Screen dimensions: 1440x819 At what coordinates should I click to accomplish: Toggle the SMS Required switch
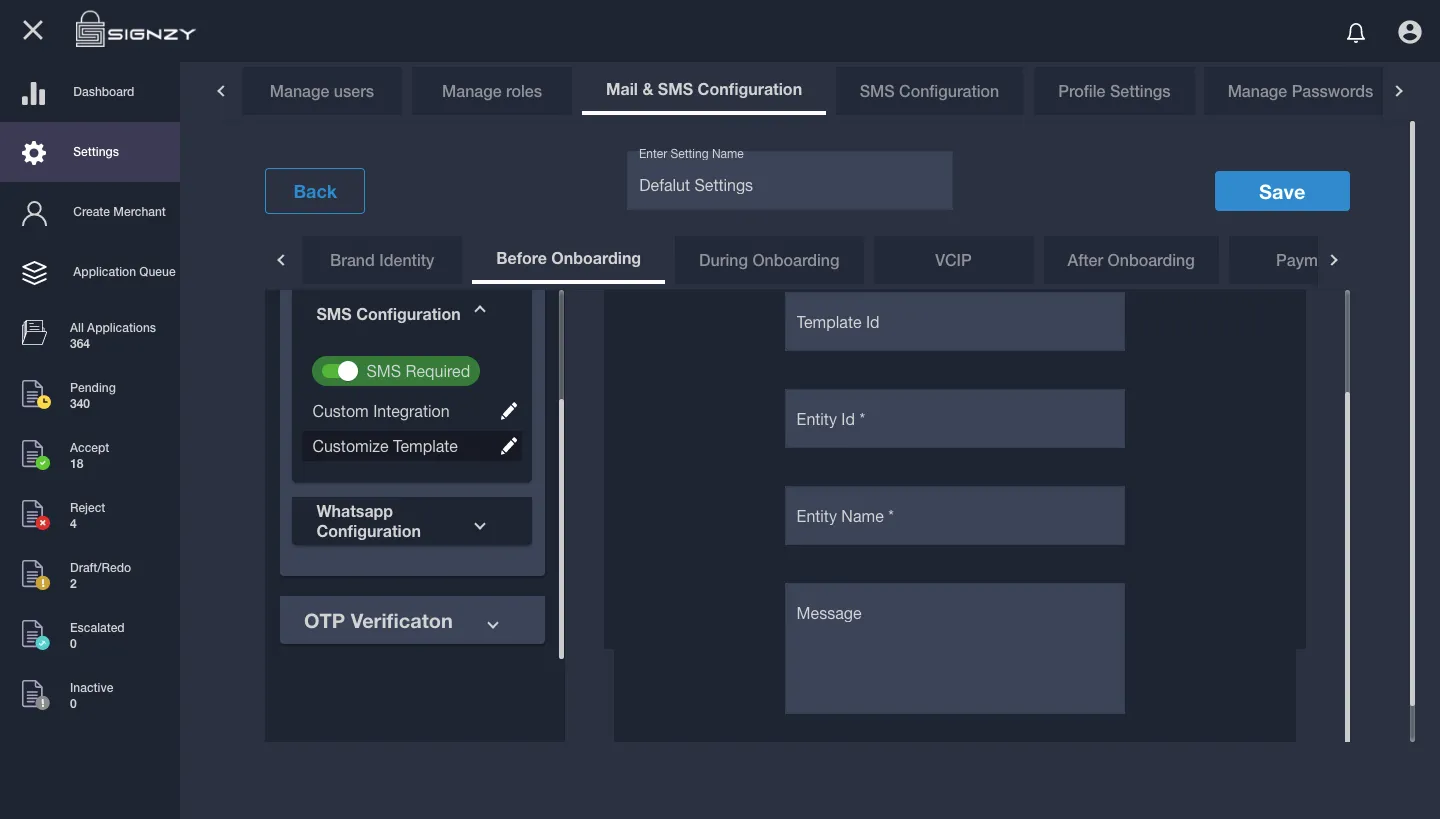coord(340,371)
